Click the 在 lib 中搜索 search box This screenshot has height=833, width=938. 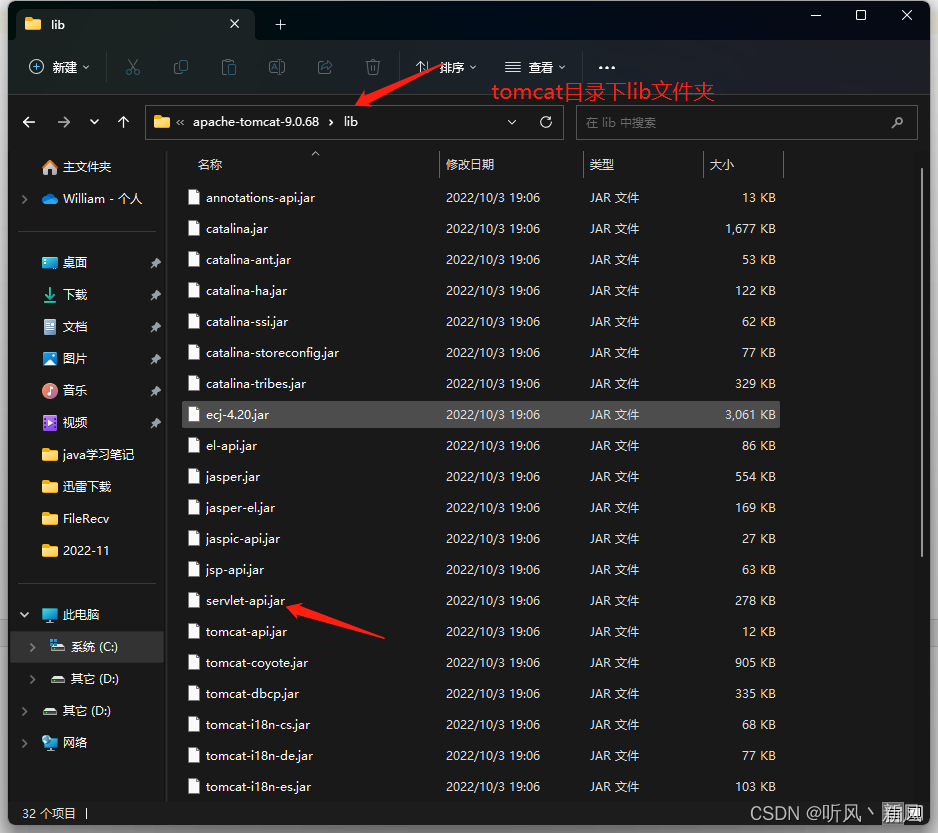[746, 123]
